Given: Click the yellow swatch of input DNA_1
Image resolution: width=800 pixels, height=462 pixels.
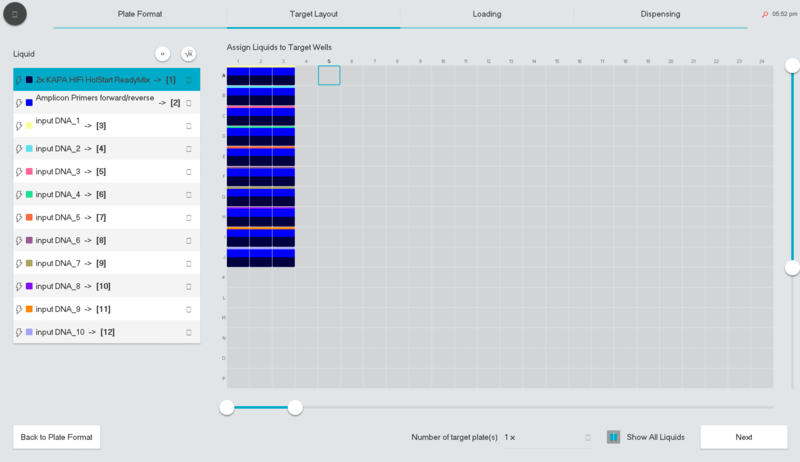Looking at the screenshot, I should point(29,125).
